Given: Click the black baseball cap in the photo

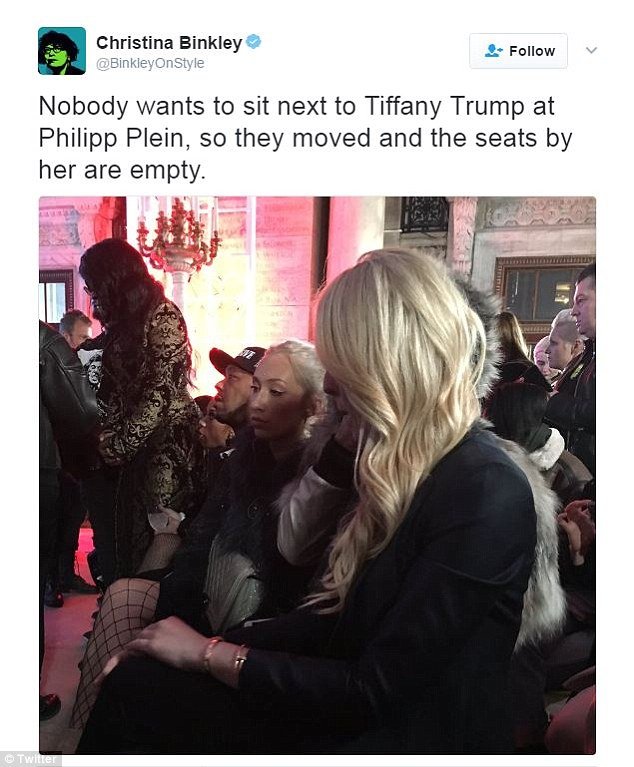Looking at the screenshot, I should pos(236,360).
